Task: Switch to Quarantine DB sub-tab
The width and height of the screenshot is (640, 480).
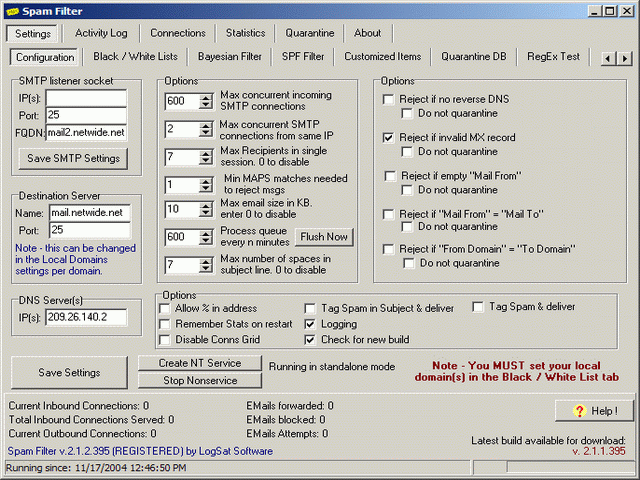Action: pyautogui.click(x=473, y=56)
